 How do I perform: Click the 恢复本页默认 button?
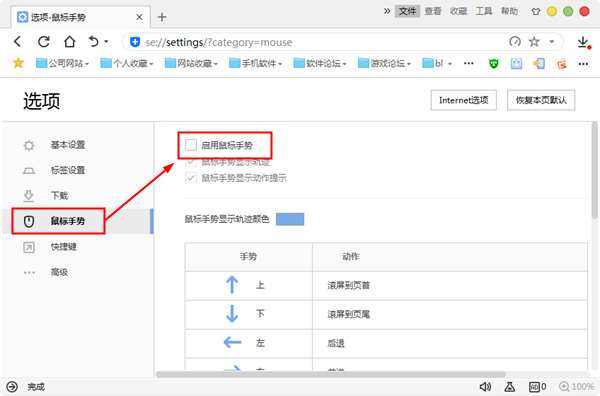pos(541,100)
